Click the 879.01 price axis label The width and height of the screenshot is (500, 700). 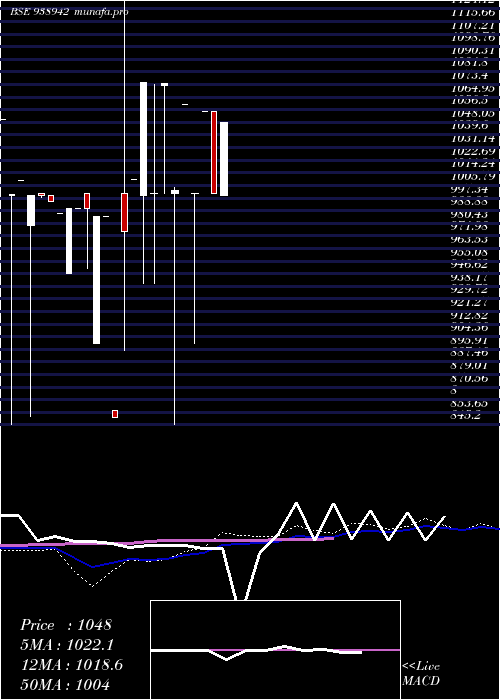(469, 366)
